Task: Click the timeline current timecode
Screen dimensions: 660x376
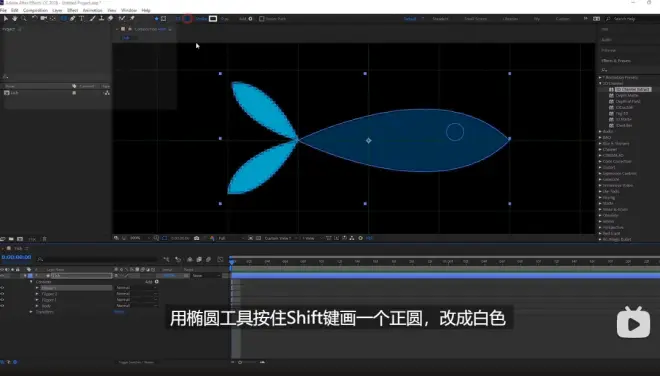Action: (x=16, y=257)
